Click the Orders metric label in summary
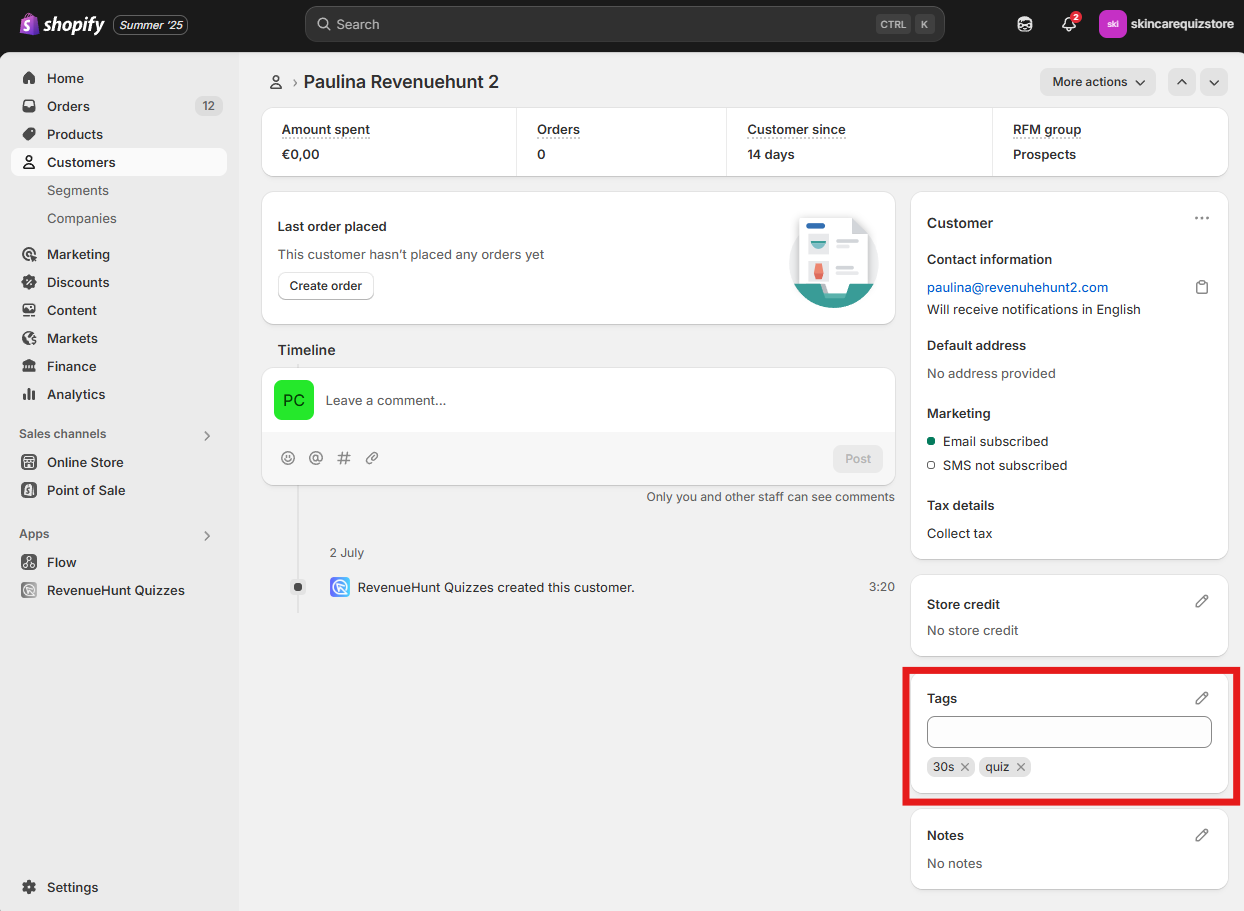The width and height of the screenshot is (1244, 911). click(558, 130)
